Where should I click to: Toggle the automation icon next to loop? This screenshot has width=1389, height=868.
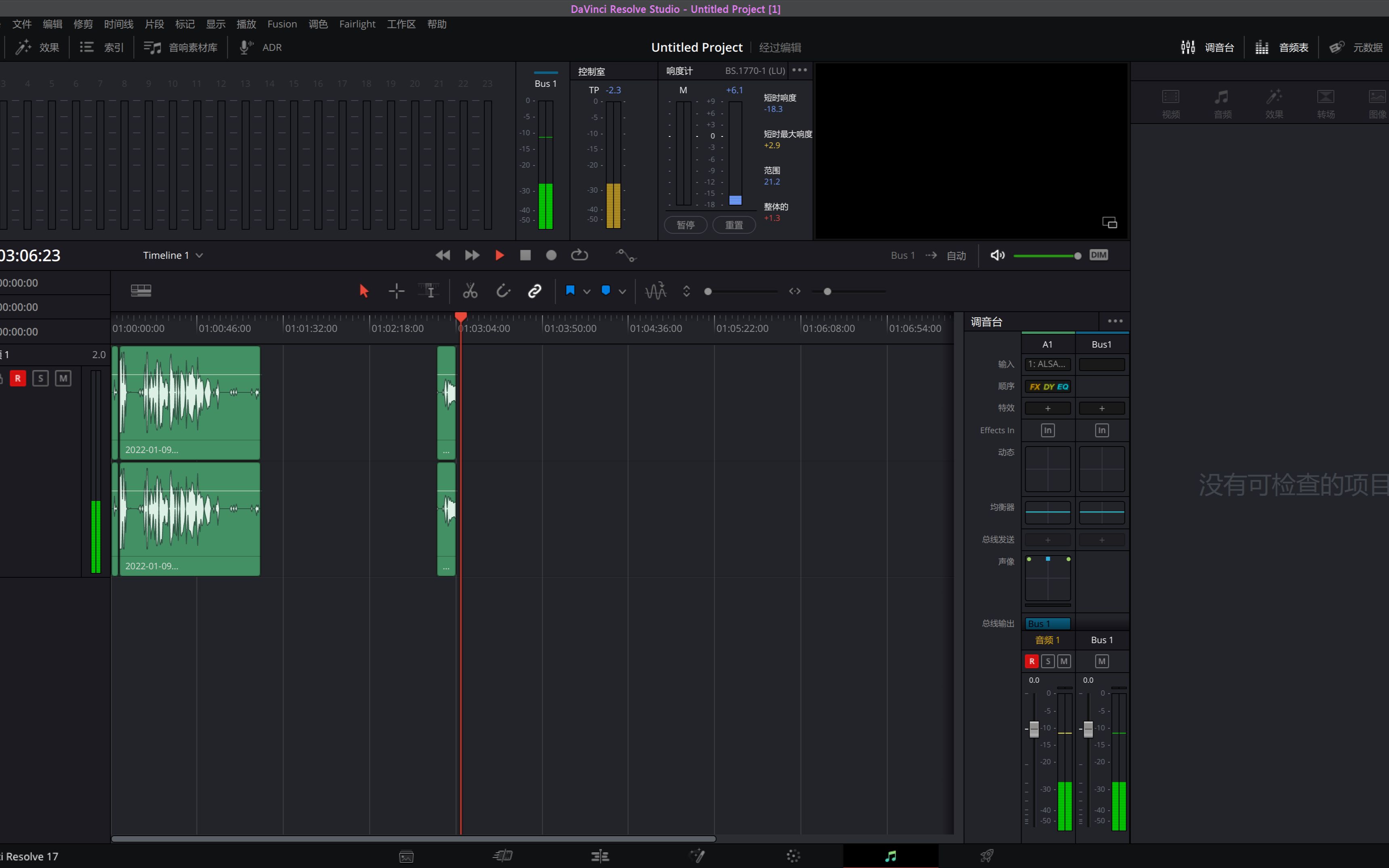tap(625, 255)
